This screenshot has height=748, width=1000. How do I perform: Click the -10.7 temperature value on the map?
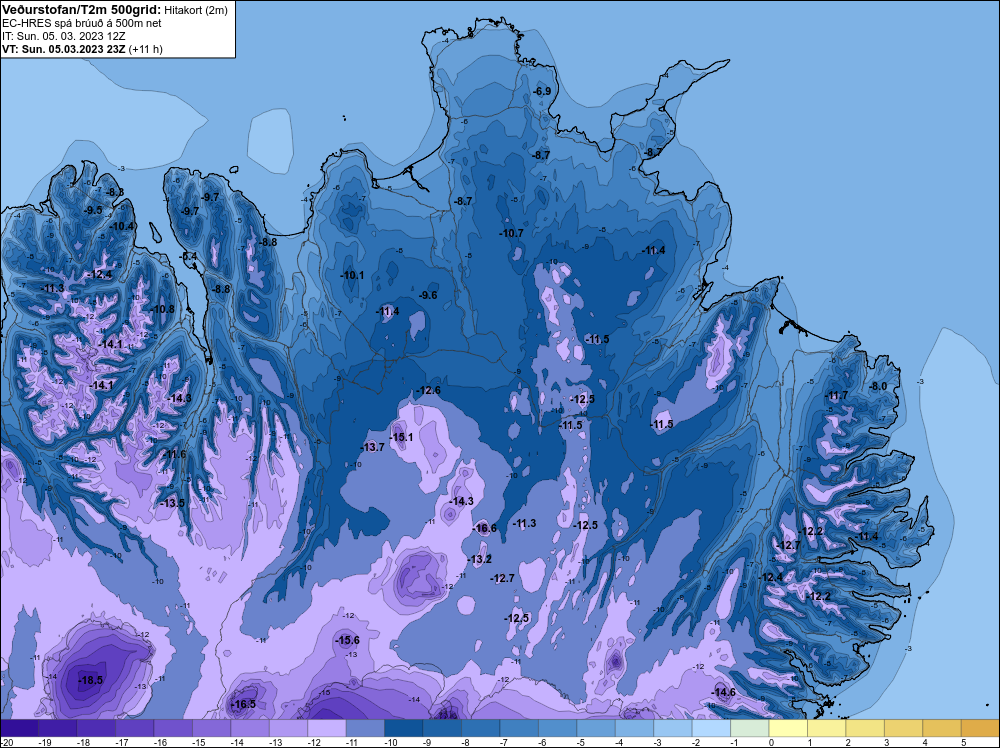(511, 233)
